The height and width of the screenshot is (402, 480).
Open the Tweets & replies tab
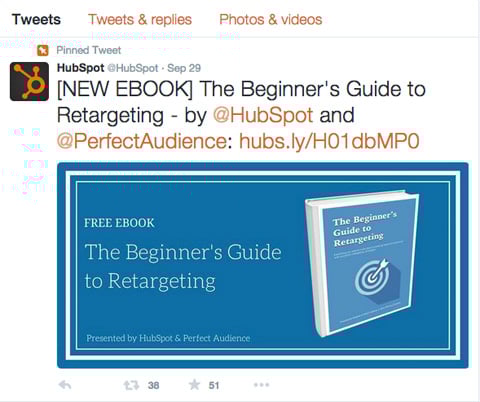coord(140,20)
